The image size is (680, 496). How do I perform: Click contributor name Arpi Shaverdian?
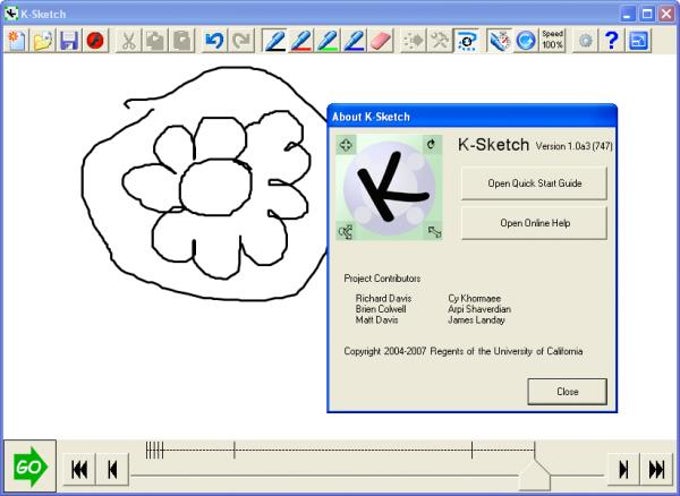479,309
